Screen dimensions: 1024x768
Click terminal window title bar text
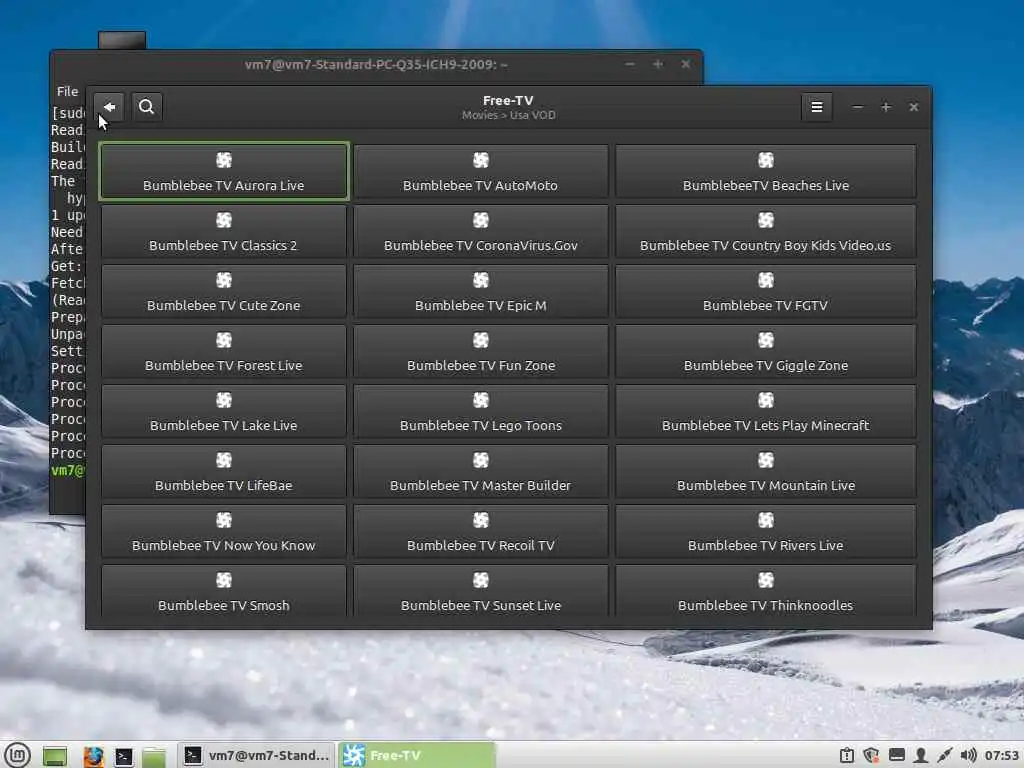[x=376, y=65]
